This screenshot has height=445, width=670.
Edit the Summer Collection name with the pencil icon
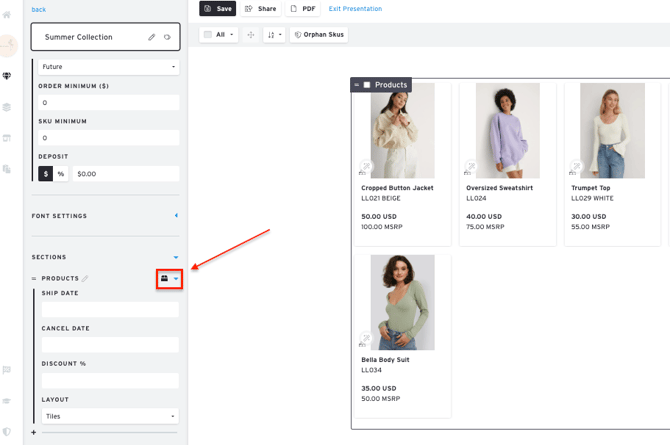coord(152,38)
